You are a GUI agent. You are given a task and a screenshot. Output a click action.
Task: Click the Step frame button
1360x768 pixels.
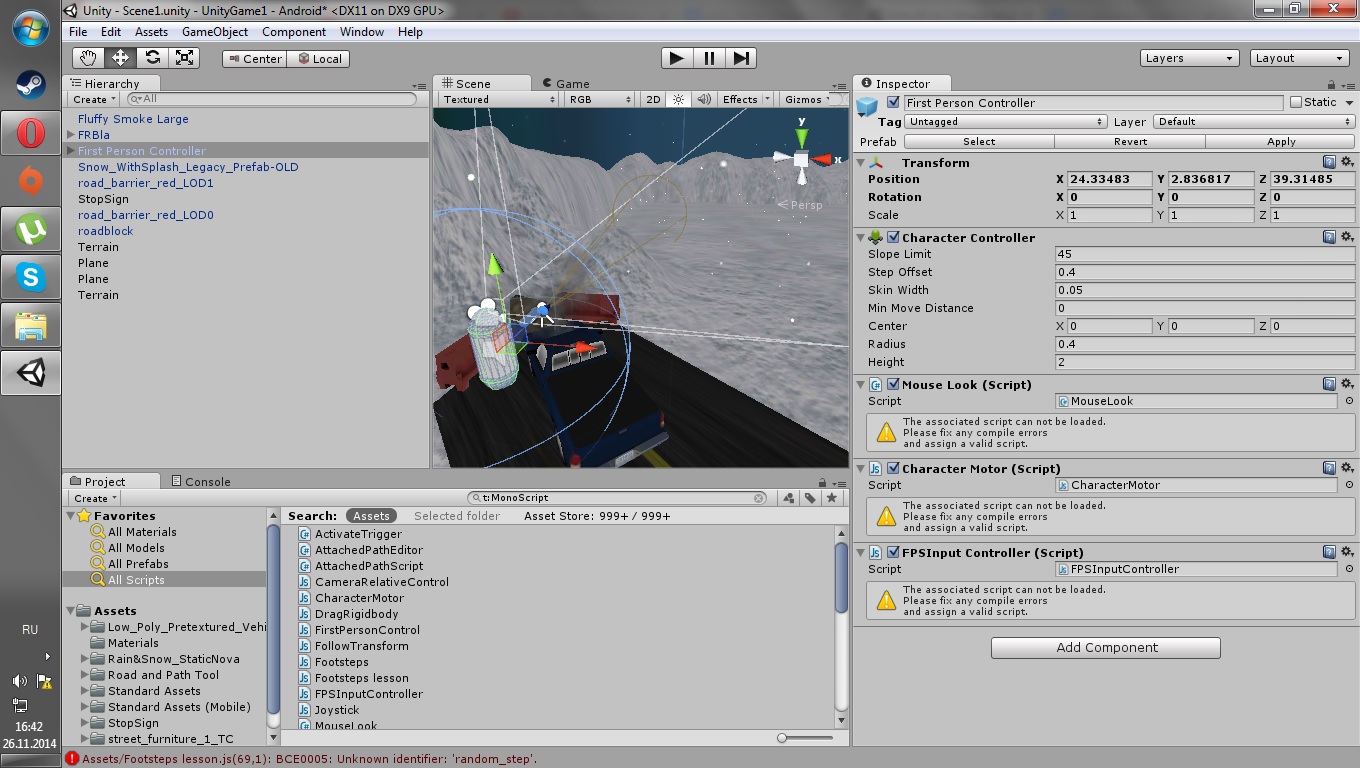tap(741, 58)
